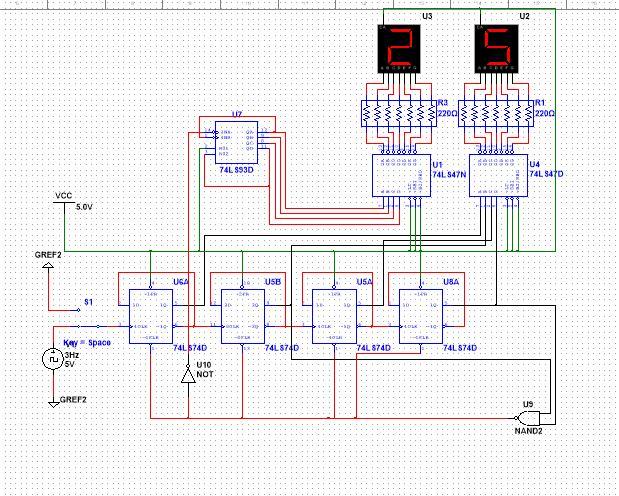This screenshot has height=496, width=619.
Task: Click the 220Ω value next to R1
Action: pyautogui.click(x=545, y=113)
